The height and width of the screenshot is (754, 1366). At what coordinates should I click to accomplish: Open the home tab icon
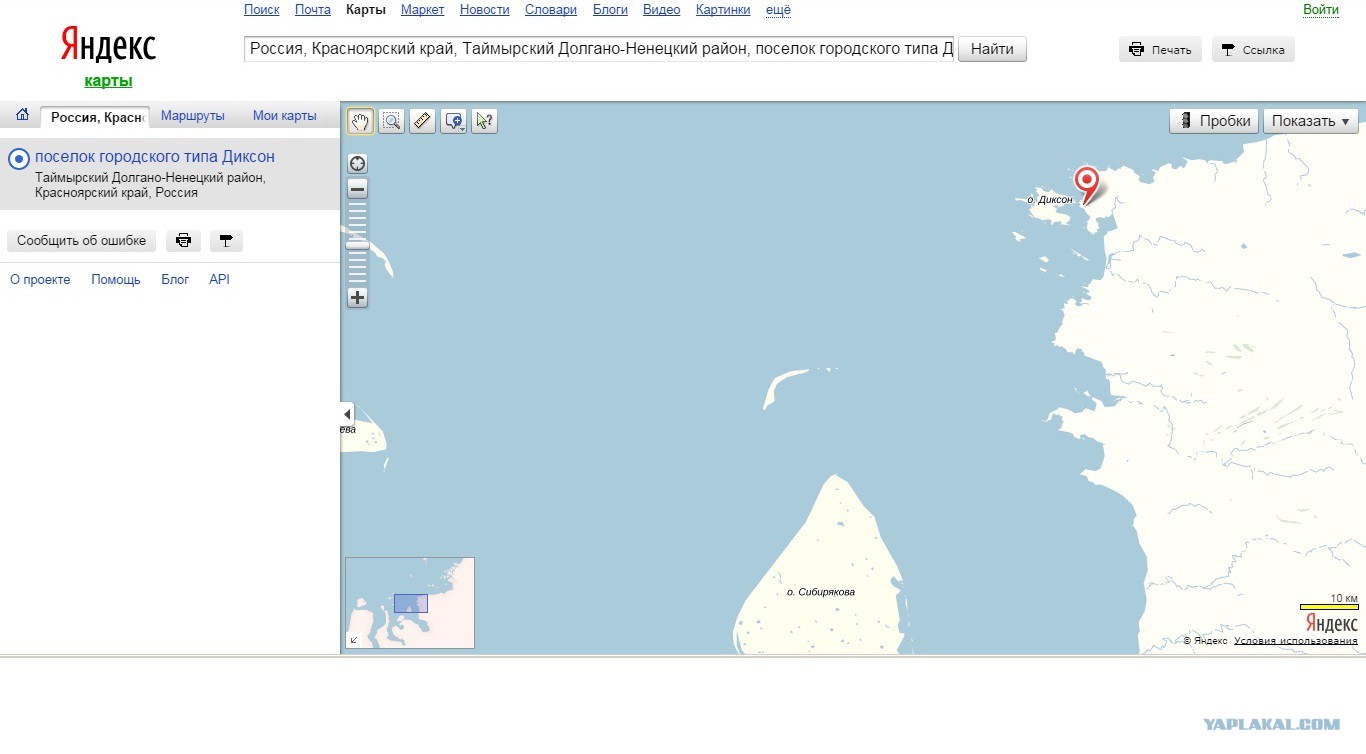(22, 115)
